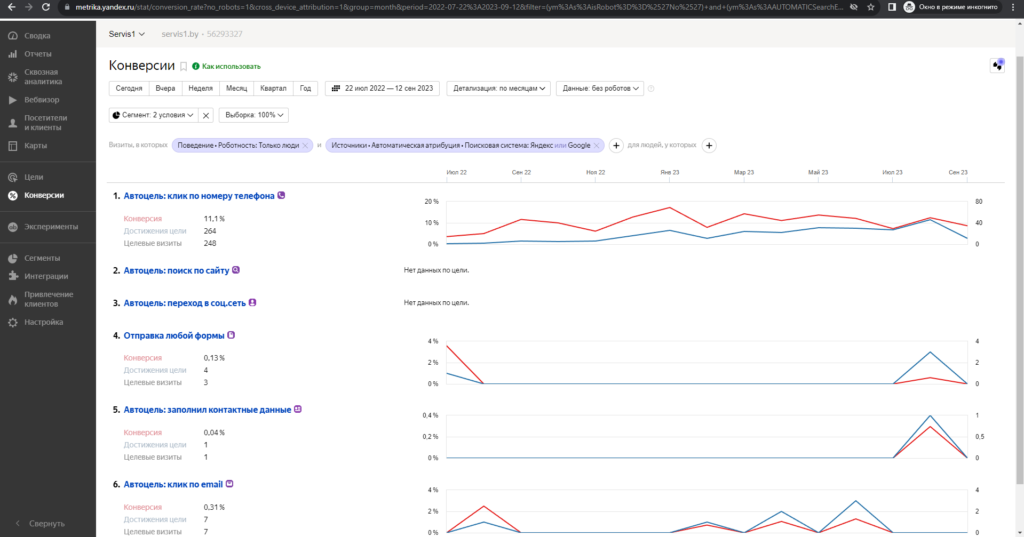
Task: Select the Неделя period button
Action: click(200, 88)
